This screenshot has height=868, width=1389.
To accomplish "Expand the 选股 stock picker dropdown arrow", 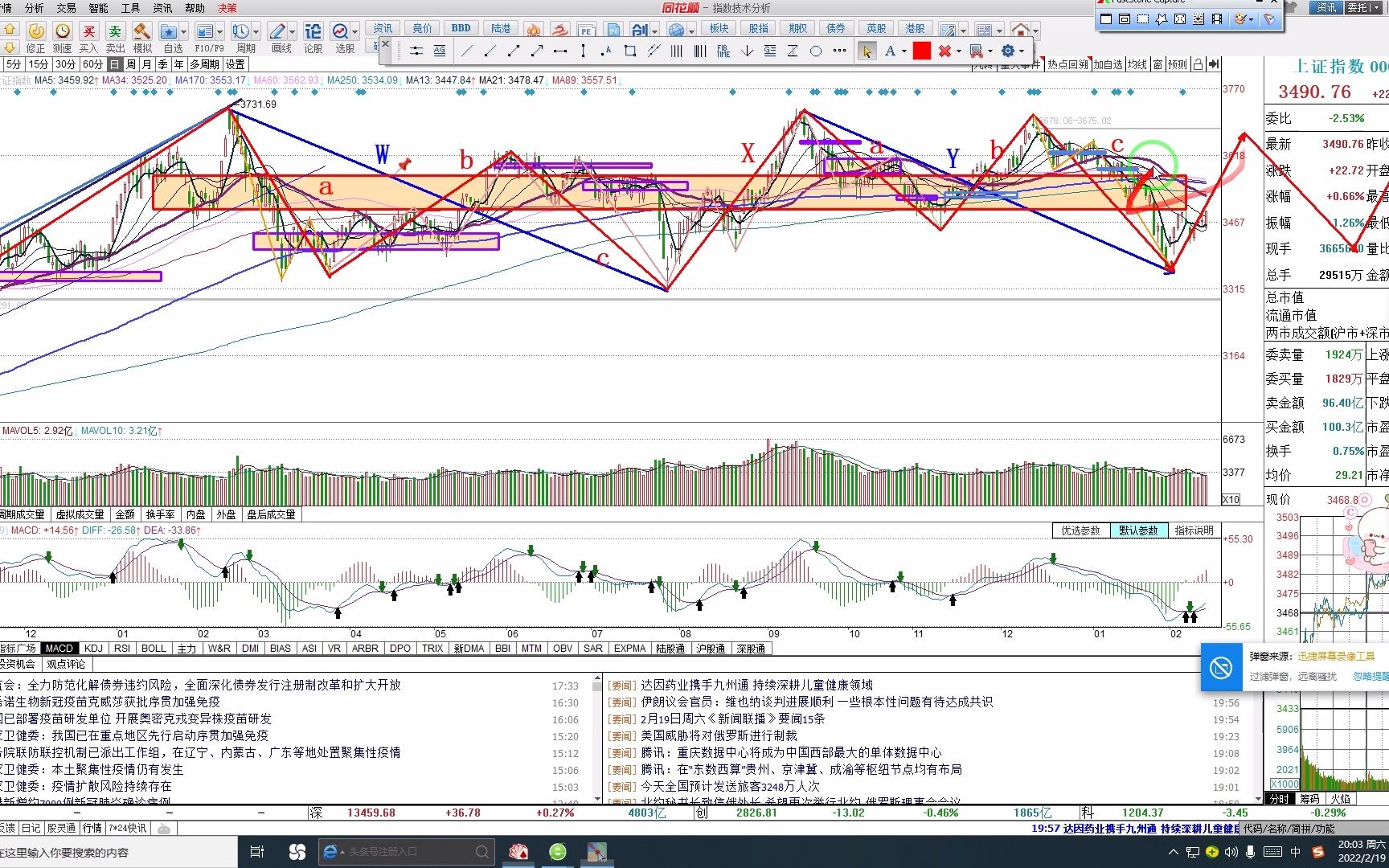I will [x=354, y=32].
